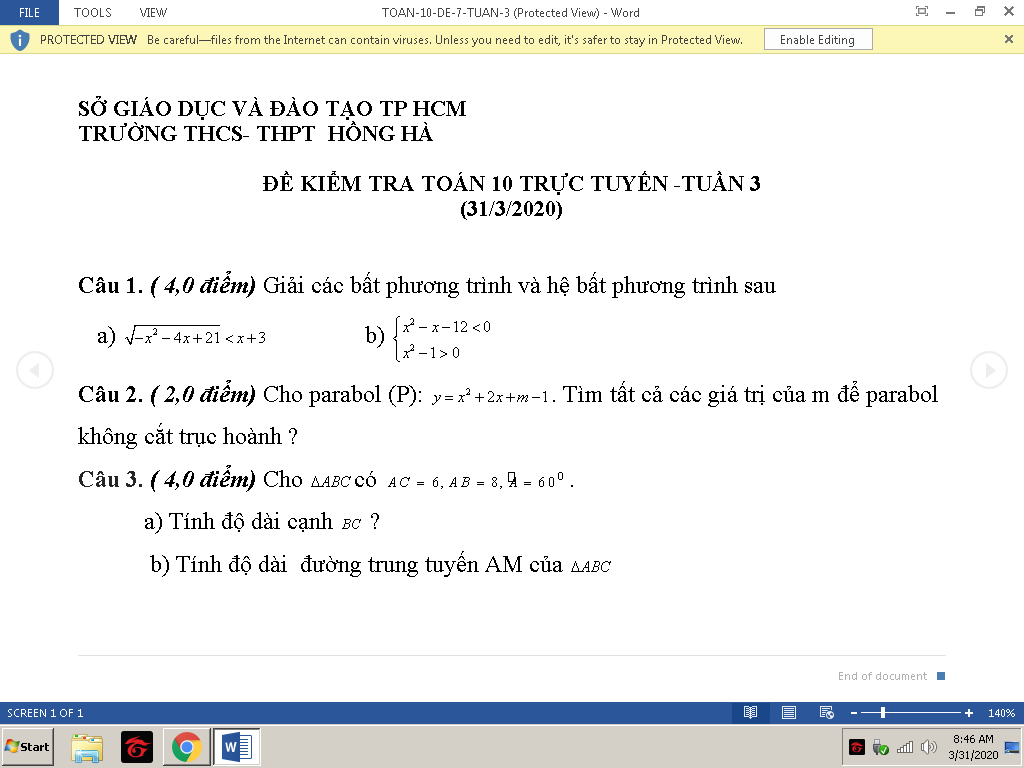Viewport: 1024px width, 768px height.
Task: Select Word in the taskbar
Action: (x=236, y=747)
